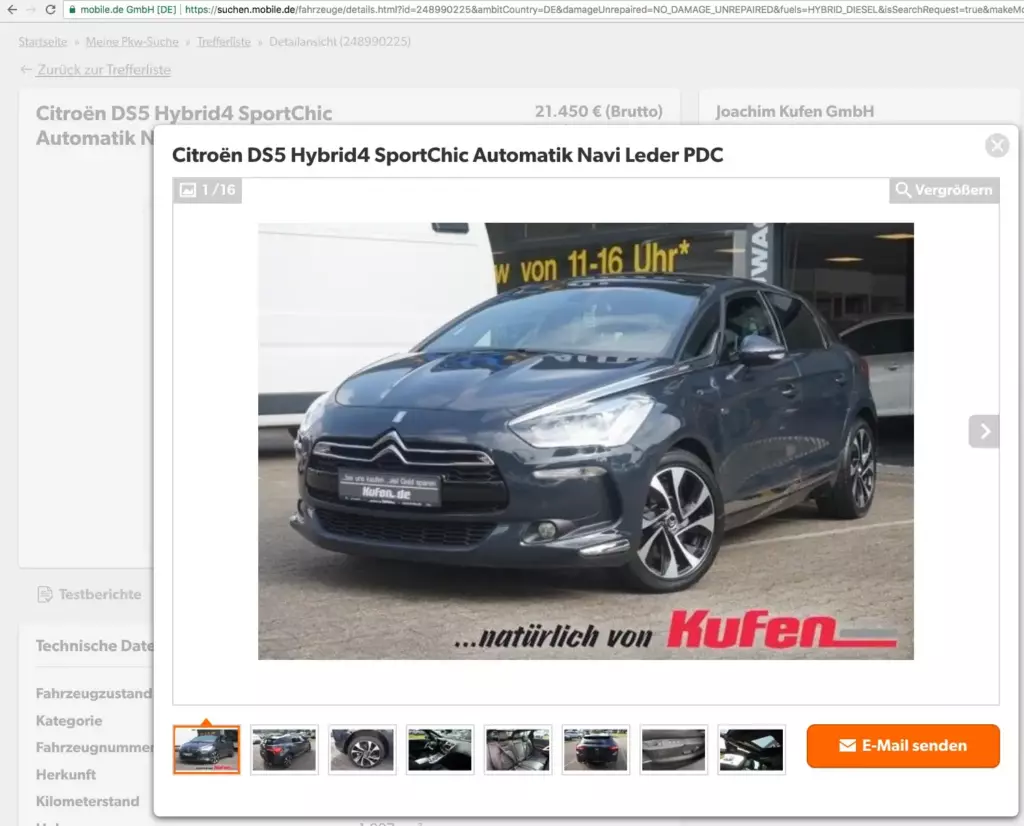Click the left arrow before Zurück zur Trefferliste
The image size is (1024, 826).
point(26,70)
